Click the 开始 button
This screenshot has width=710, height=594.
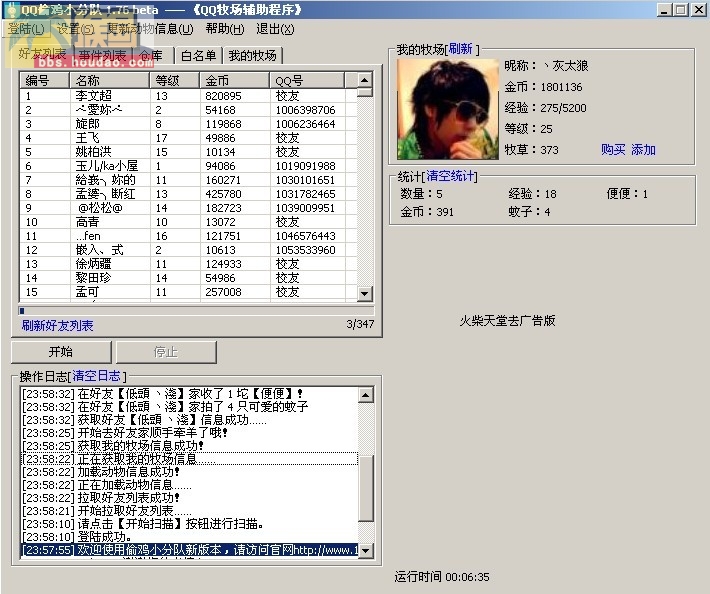(x=61, y=352)
